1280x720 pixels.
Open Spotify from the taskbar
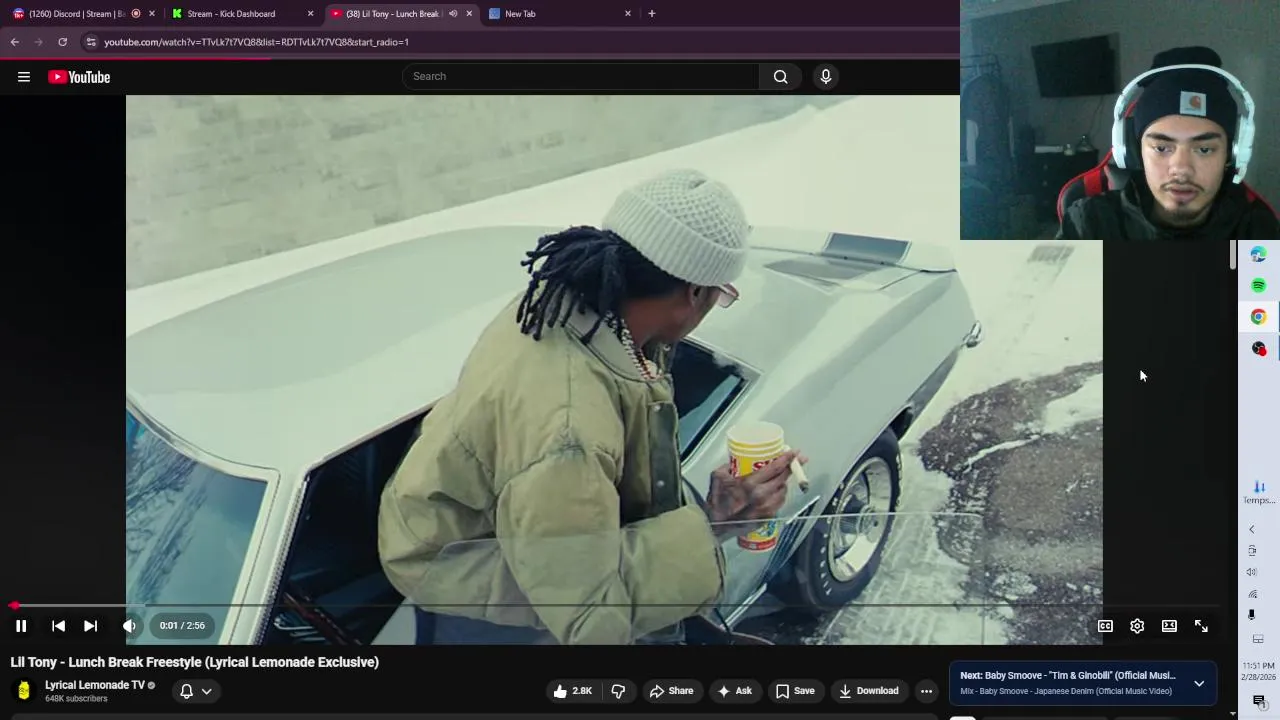[x=1258, y=285]
